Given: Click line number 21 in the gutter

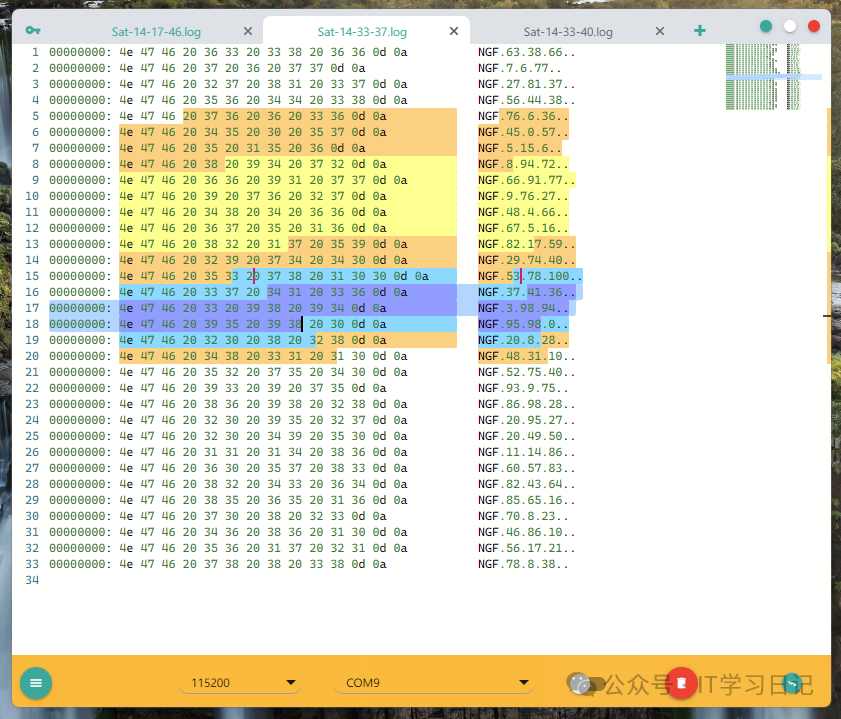Looking at the screenshot, I should click(x=30, y=372).
